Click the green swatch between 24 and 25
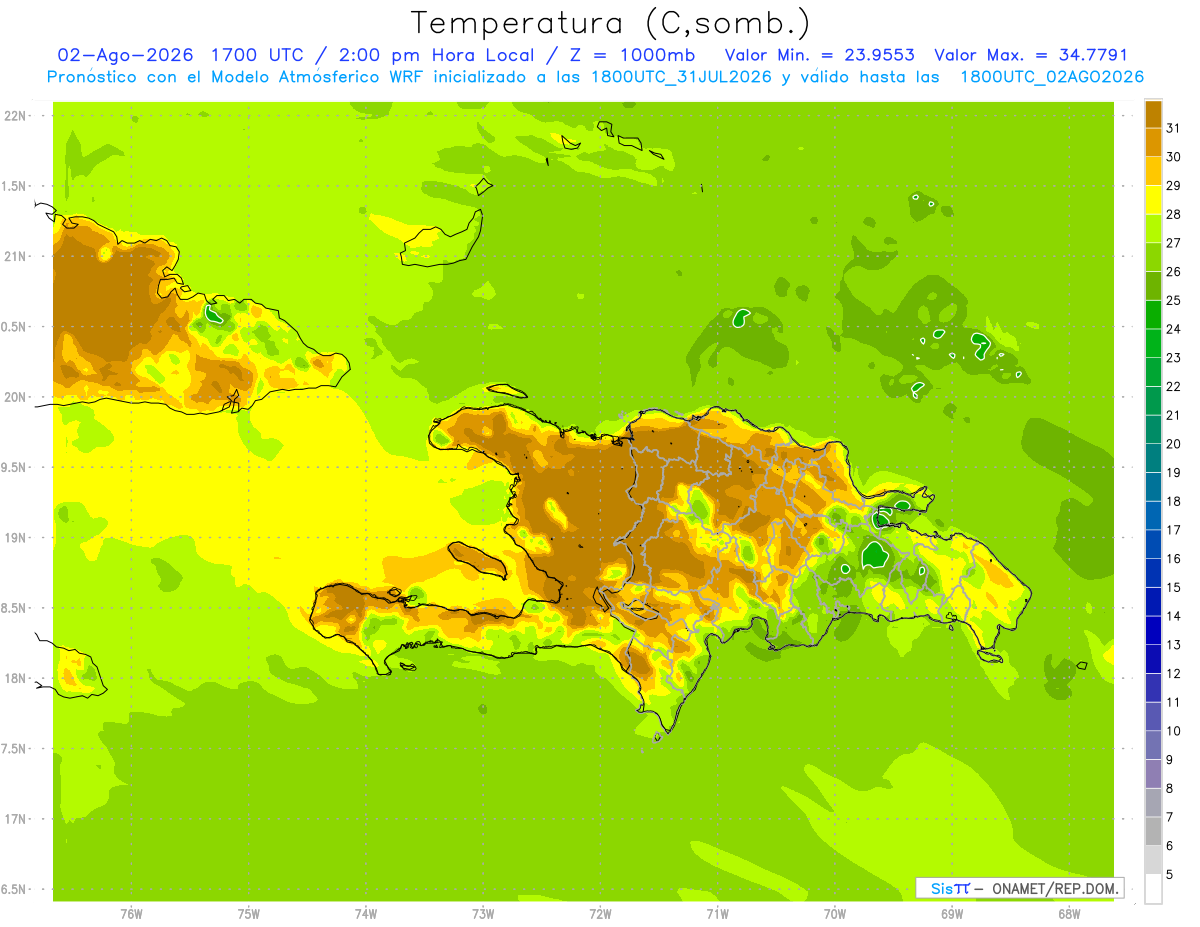 point(1153,314)
